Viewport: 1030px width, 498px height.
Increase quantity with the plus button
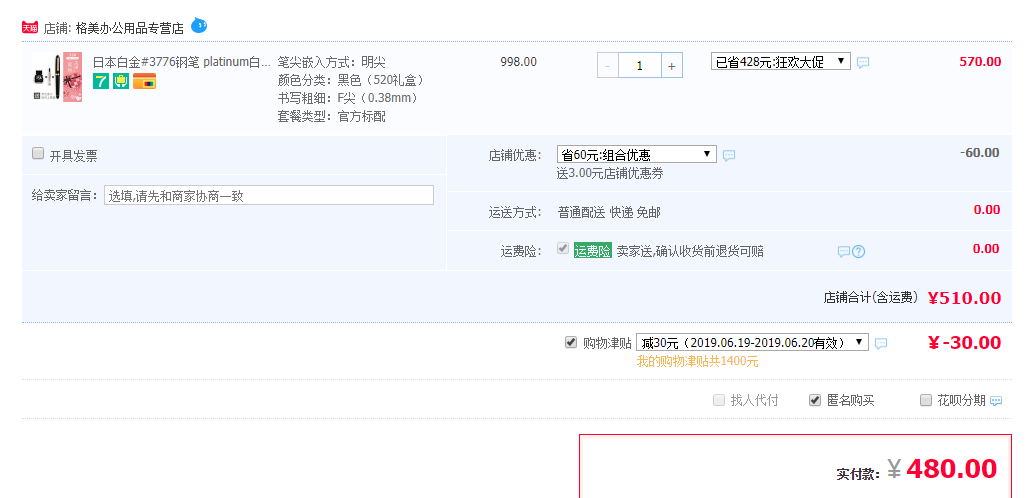pyautogui.click(x=671, y=66)
